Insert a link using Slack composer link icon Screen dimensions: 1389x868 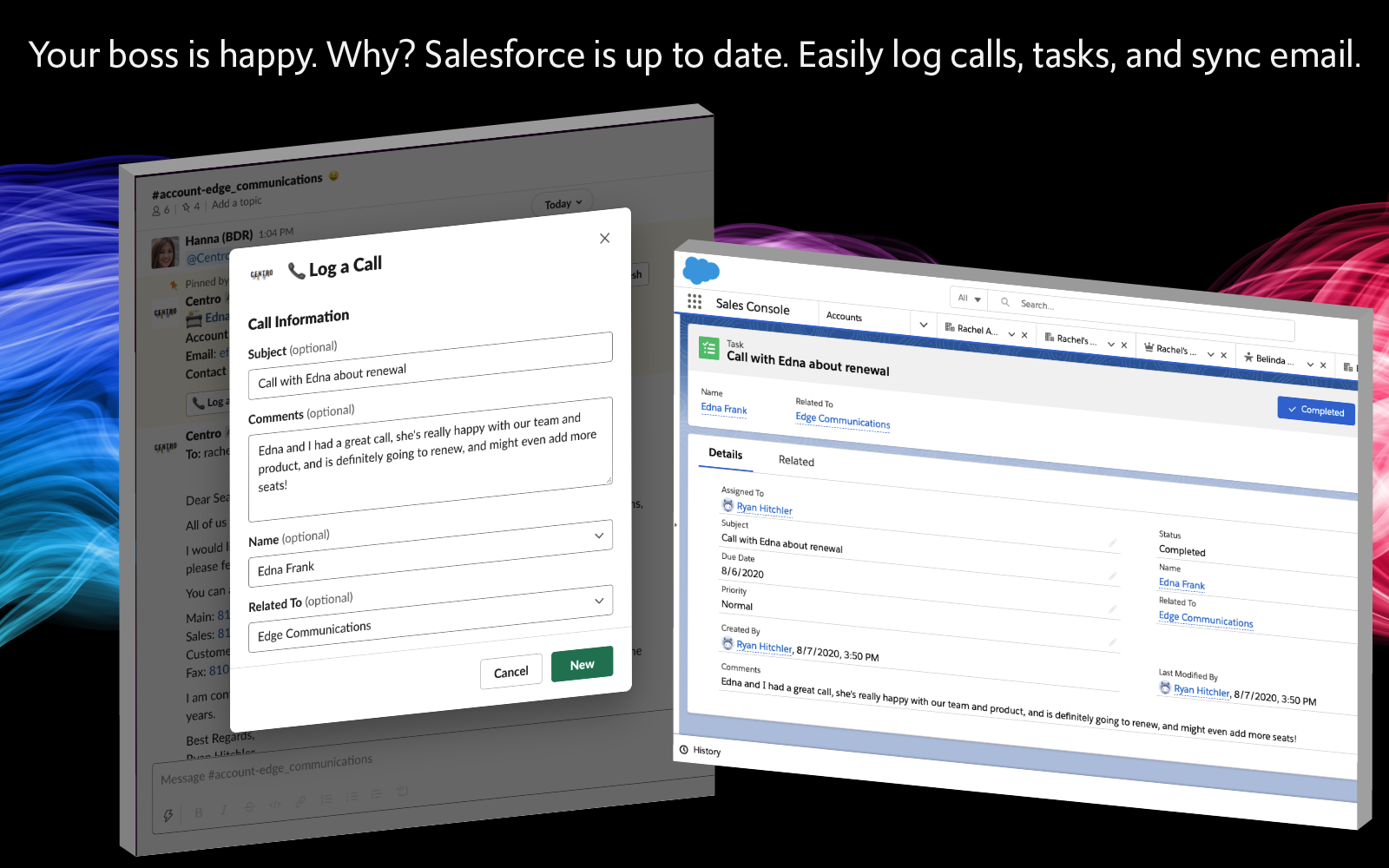[x=300, y=801]
